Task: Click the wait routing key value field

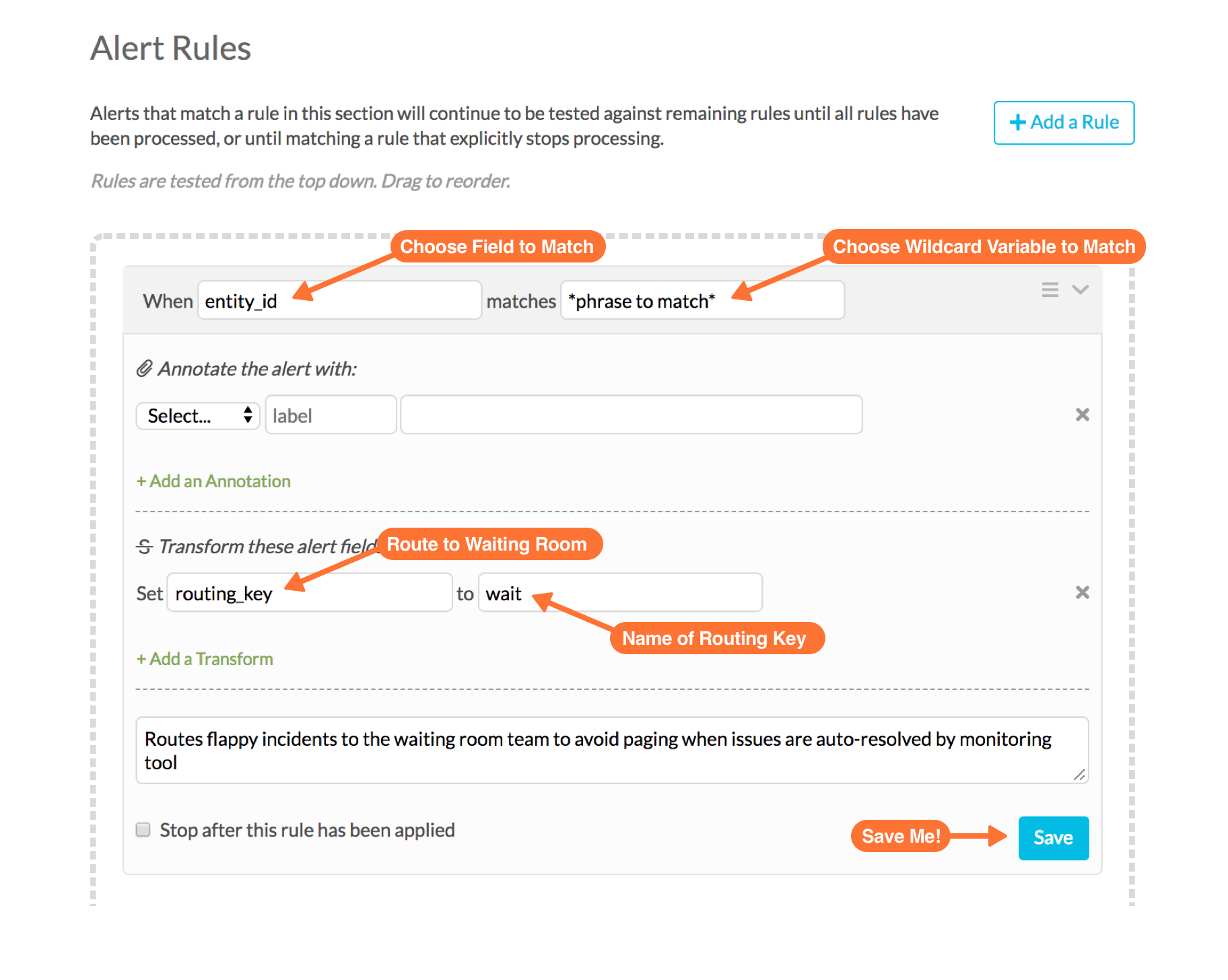Action: [620, 592]
